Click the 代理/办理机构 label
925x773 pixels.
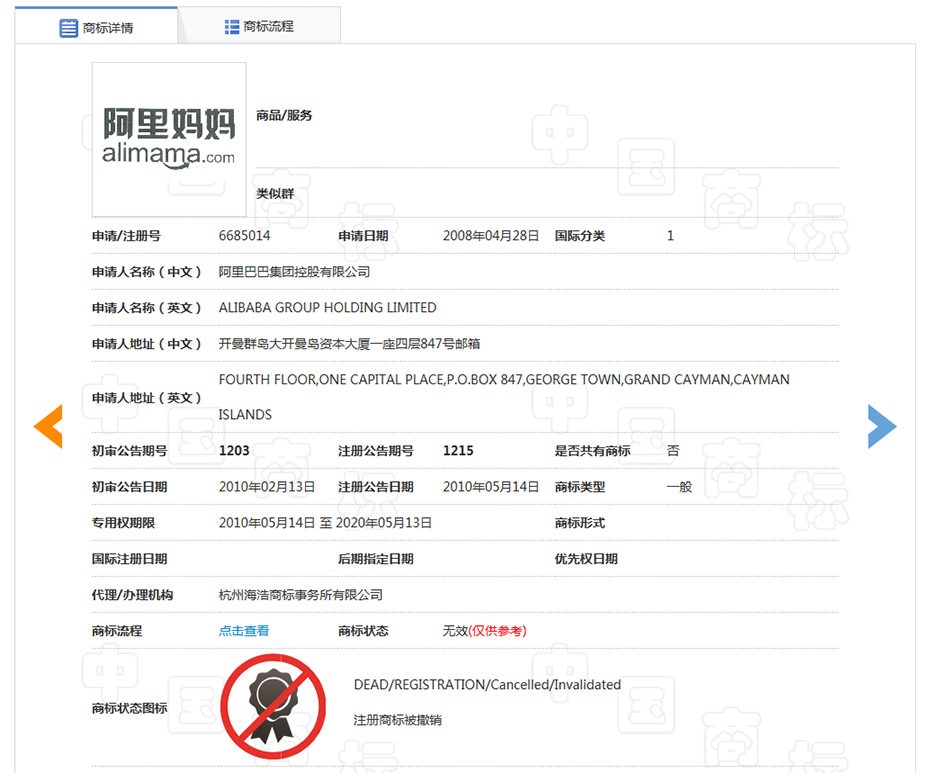132,595
